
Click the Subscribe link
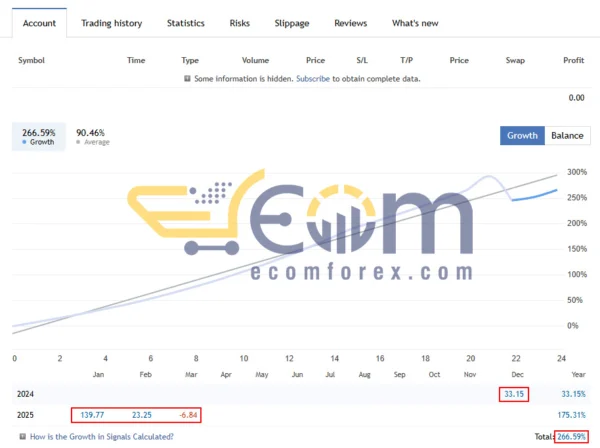[x=314, y=78]
